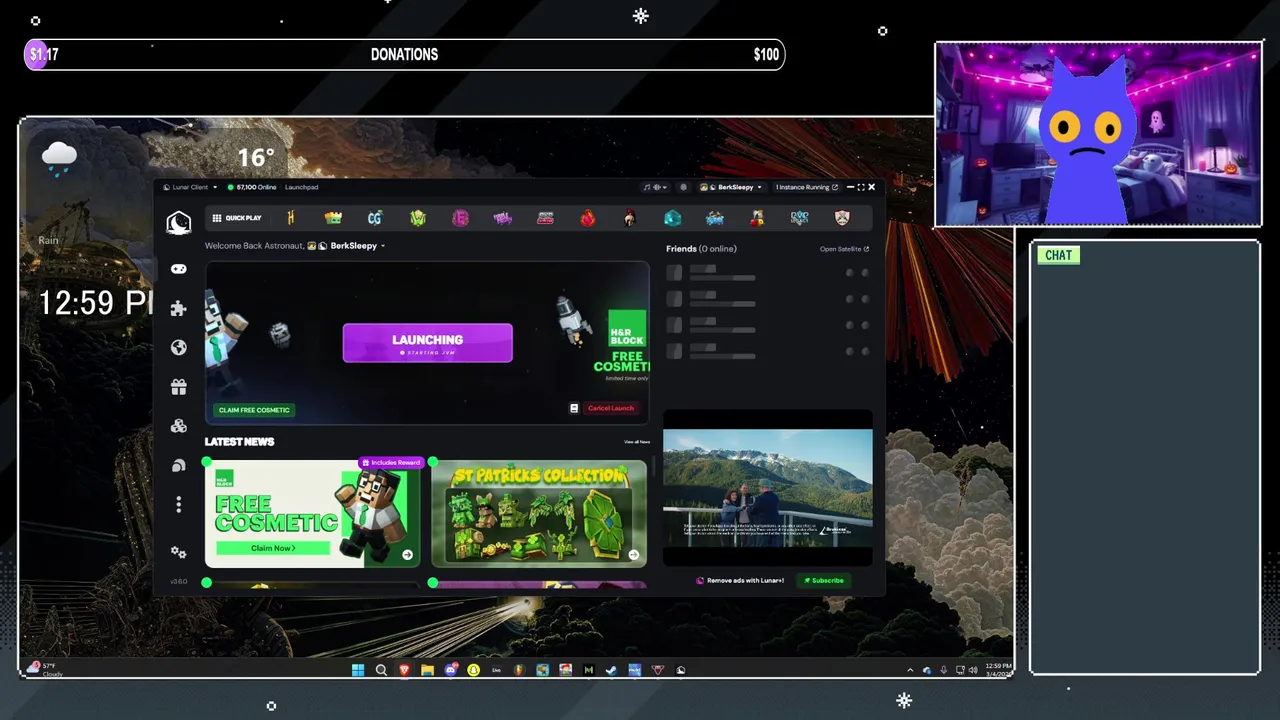This screenshot has height=720, width=1280.
Task: Open the Home gamepad sidebar icon
Action: pyautogui.click(x=178, y=269)
